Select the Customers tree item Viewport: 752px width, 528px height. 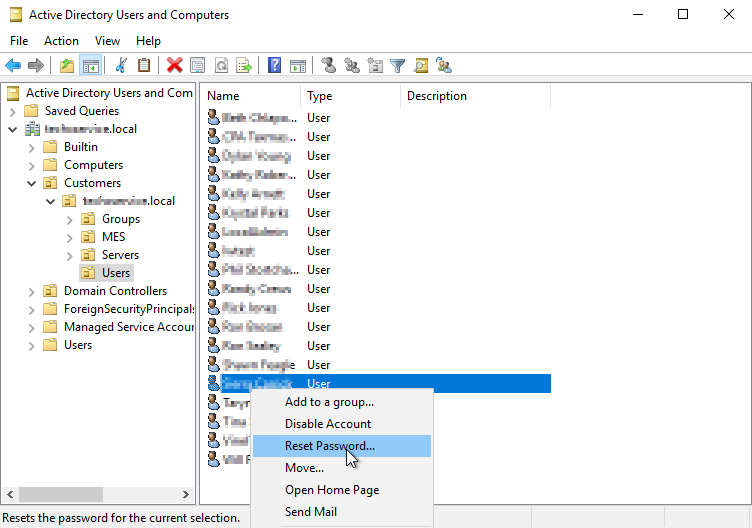pos(93,183)
